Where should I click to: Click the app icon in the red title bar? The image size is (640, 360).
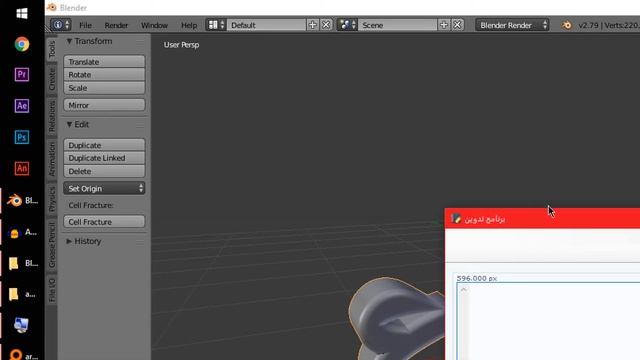(x=456, y=219)
